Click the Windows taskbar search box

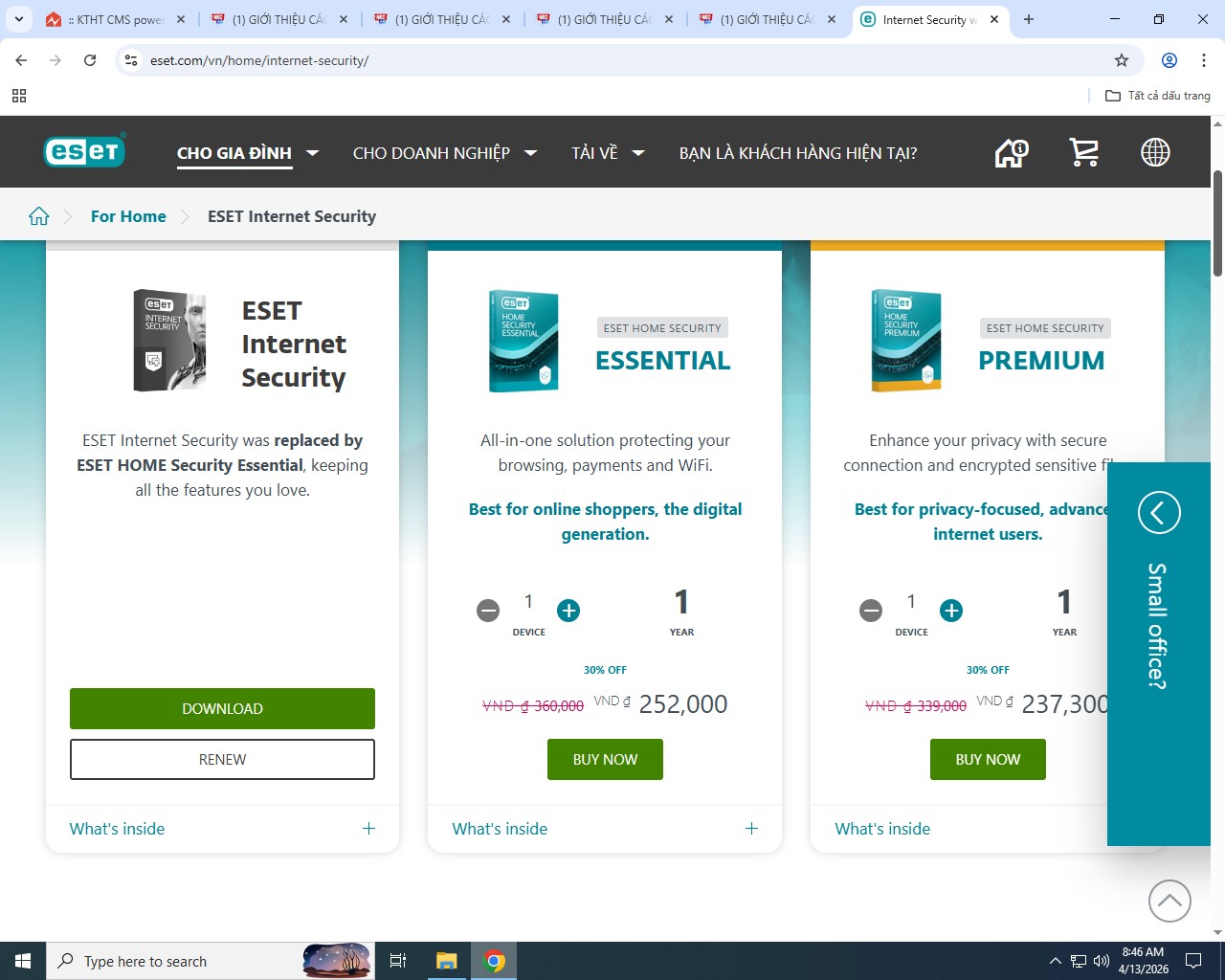[209, 961]
